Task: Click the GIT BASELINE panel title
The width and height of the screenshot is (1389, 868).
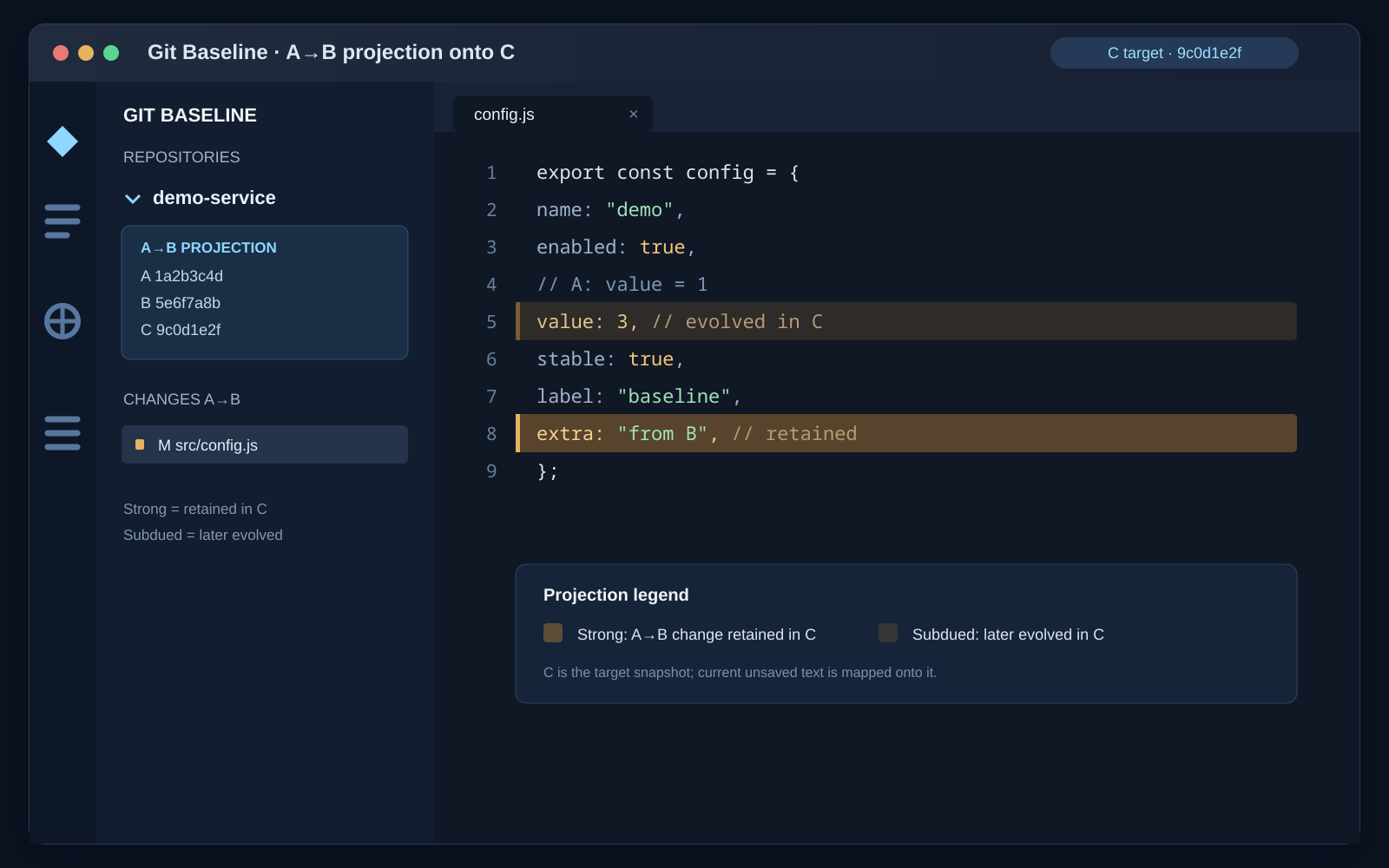Action: [x=190, y=115]
